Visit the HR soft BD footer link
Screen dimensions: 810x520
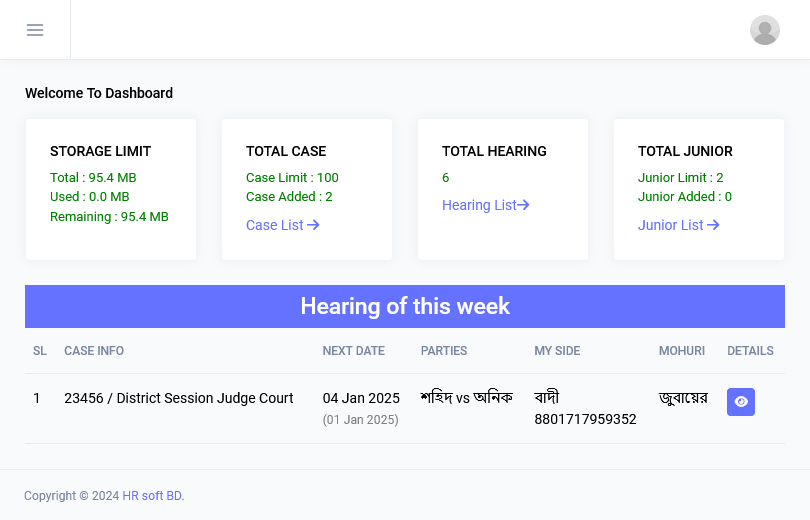(x=153, y=496)
